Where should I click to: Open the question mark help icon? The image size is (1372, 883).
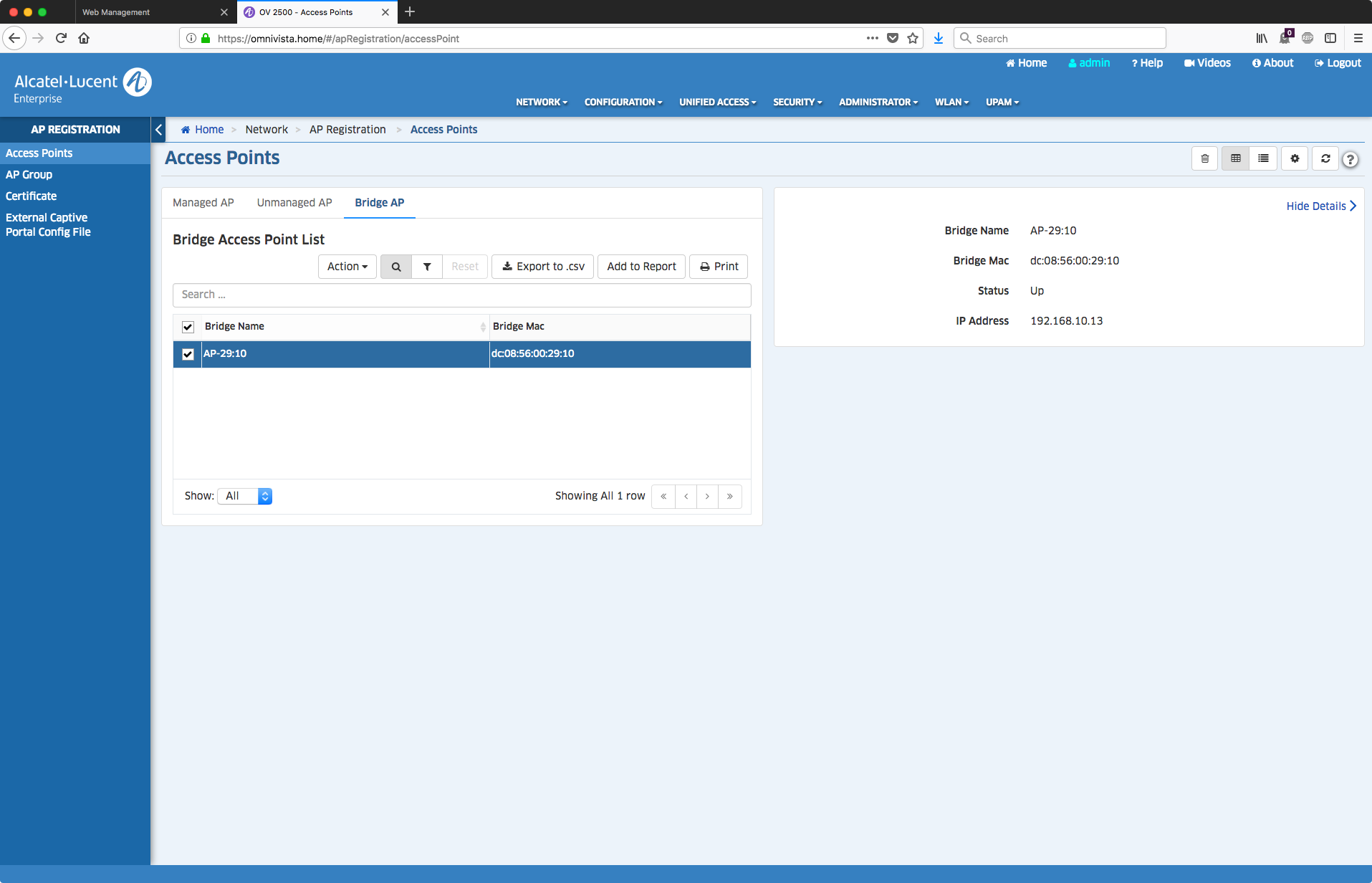1351,159
